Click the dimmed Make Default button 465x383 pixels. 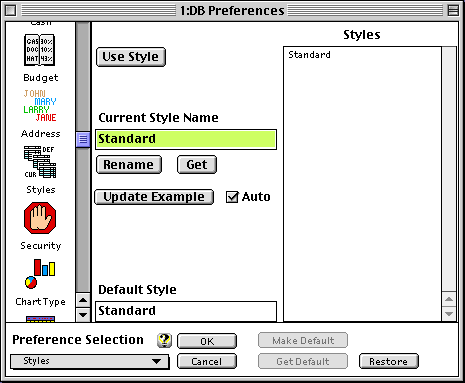pyautogui.click(x=303, y=340)
